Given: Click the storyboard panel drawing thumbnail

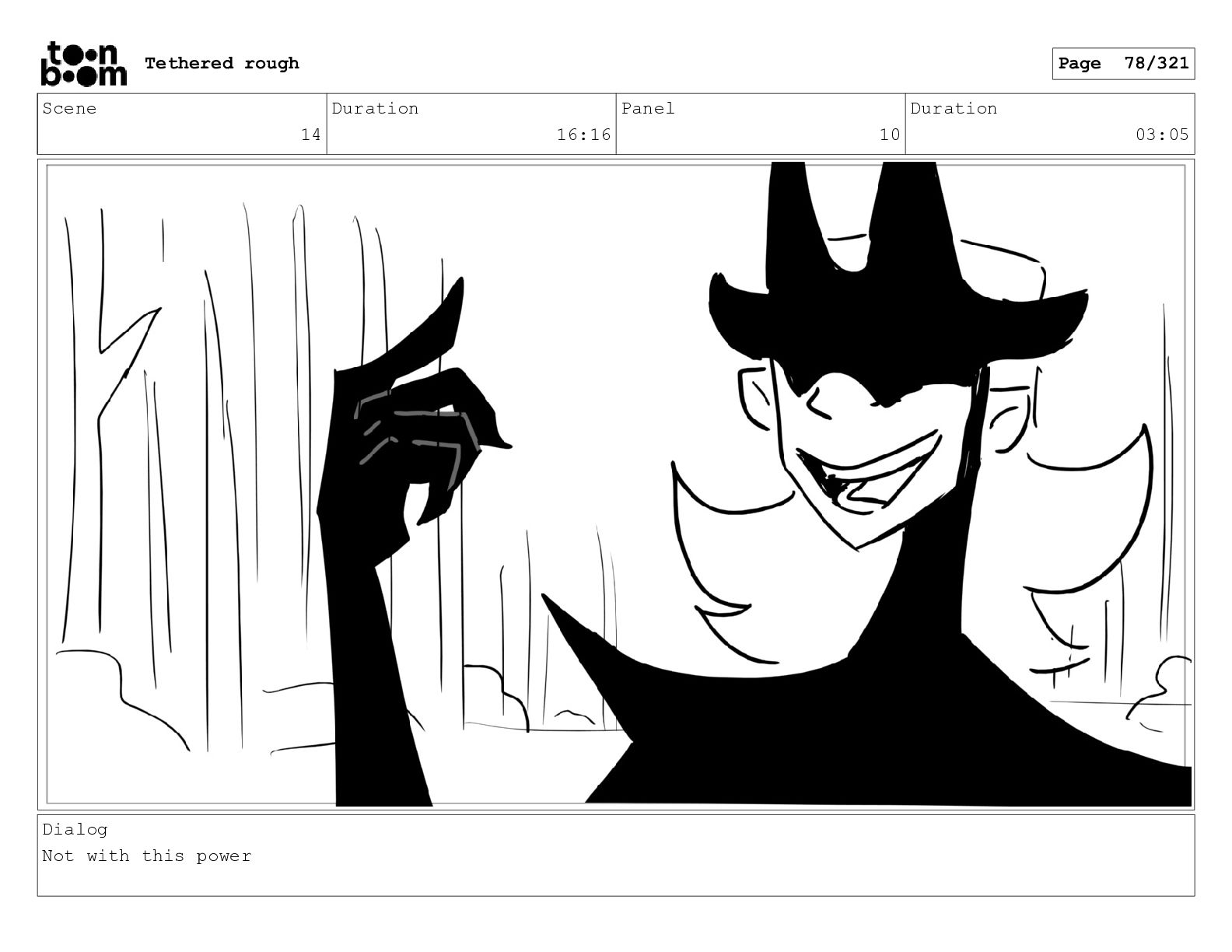Looking at the screenshot, I should coord(616,484).
